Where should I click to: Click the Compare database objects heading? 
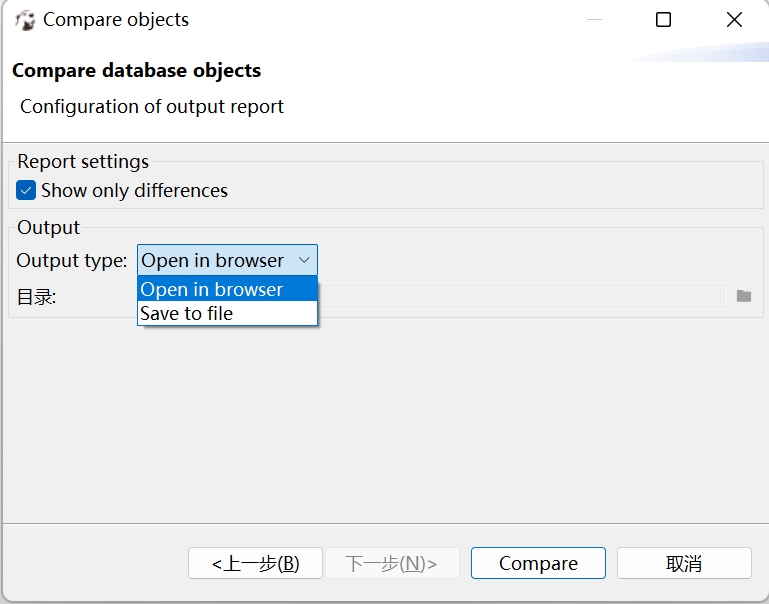pyautogui.click(x=136, y=71)
